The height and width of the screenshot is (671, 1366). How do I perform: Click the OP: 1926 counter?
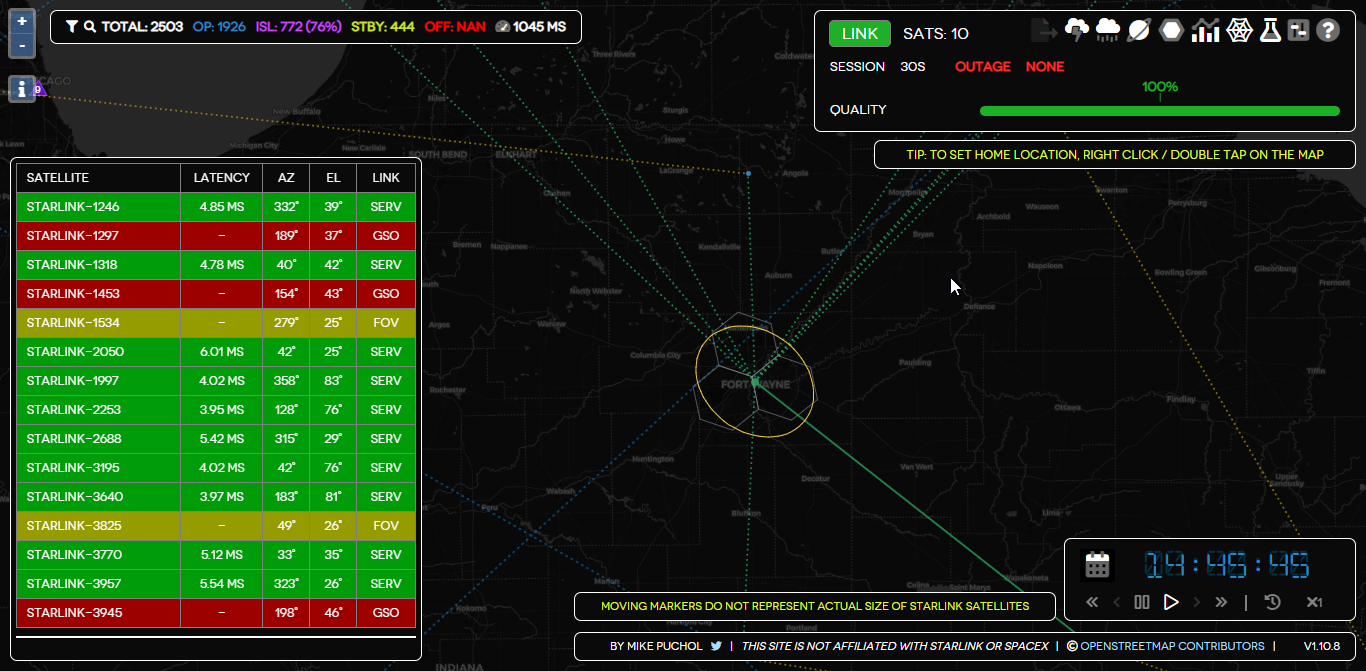click(x=219, y=27)
